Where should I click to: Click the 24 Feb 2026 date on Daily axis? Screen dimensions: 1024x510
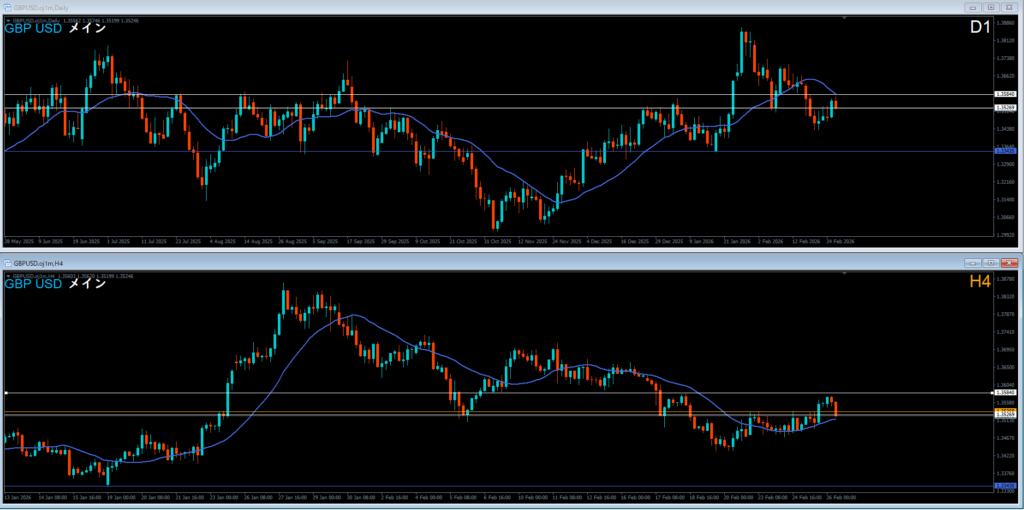pyautogui.click(x=839, y=241)
